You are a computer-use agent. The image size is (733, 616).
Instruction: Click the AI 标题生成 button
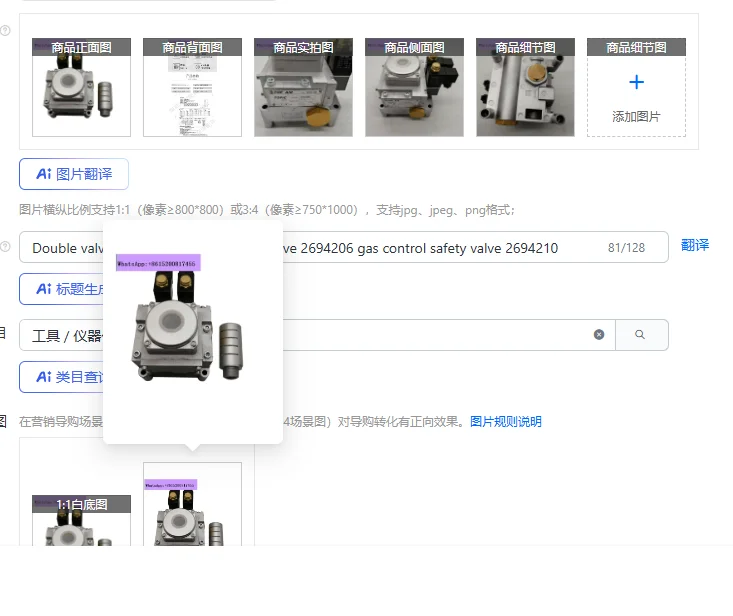[62, 289]
